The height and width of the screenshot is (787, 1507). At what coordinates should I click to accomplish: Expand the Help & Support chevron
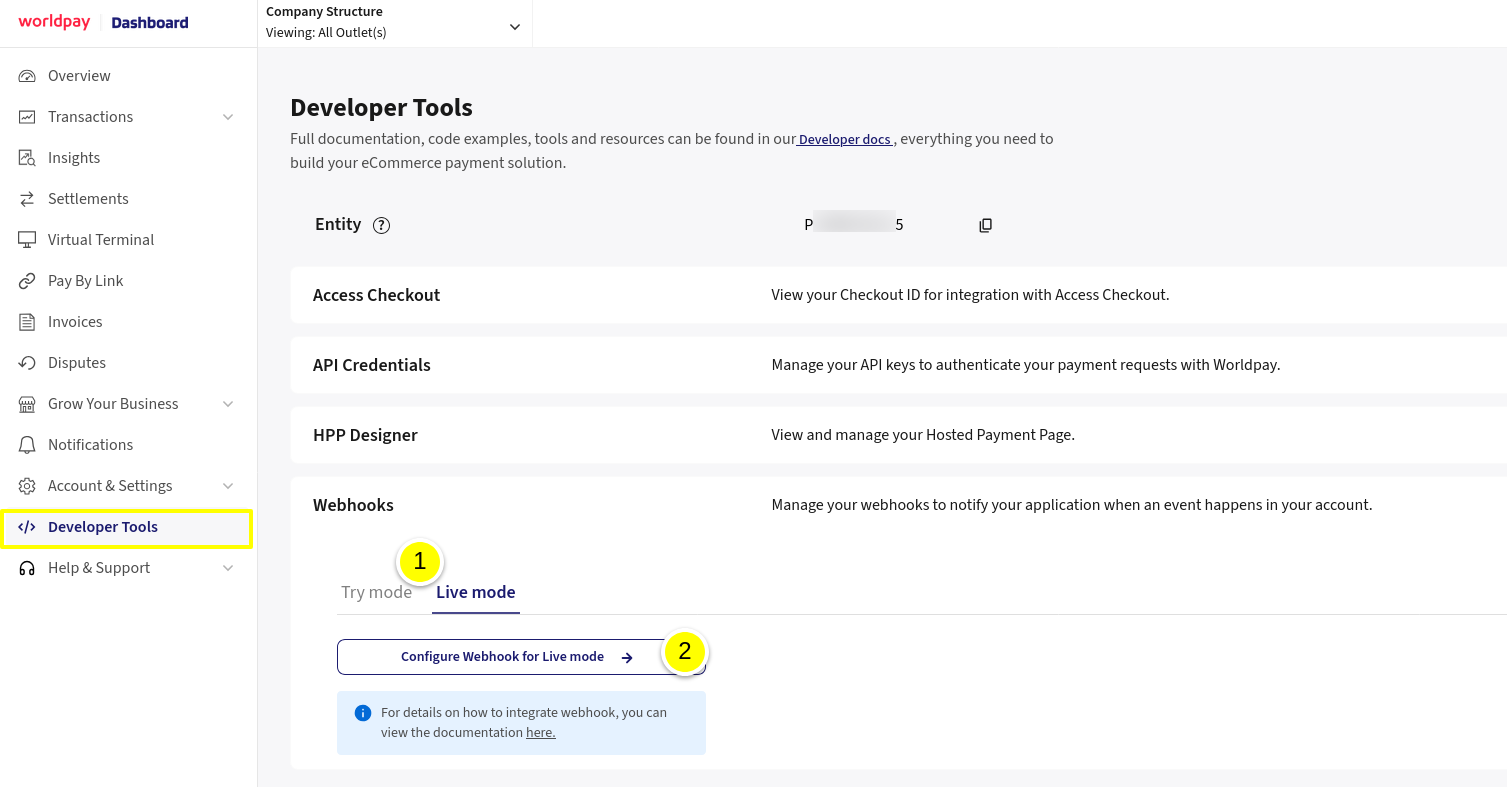228,568
